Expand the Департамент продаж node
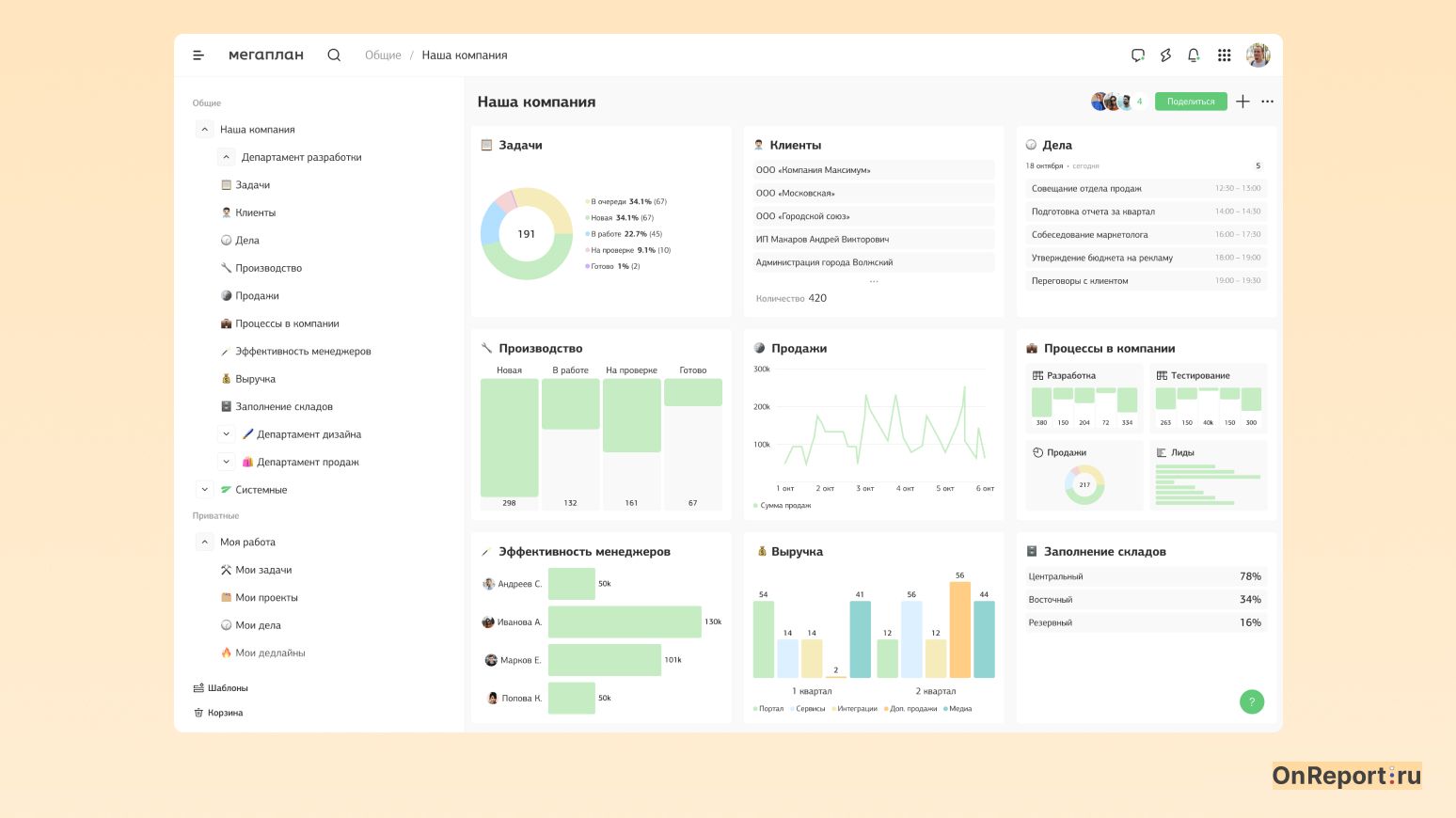Screen dimensions: 1456x818 226,462
